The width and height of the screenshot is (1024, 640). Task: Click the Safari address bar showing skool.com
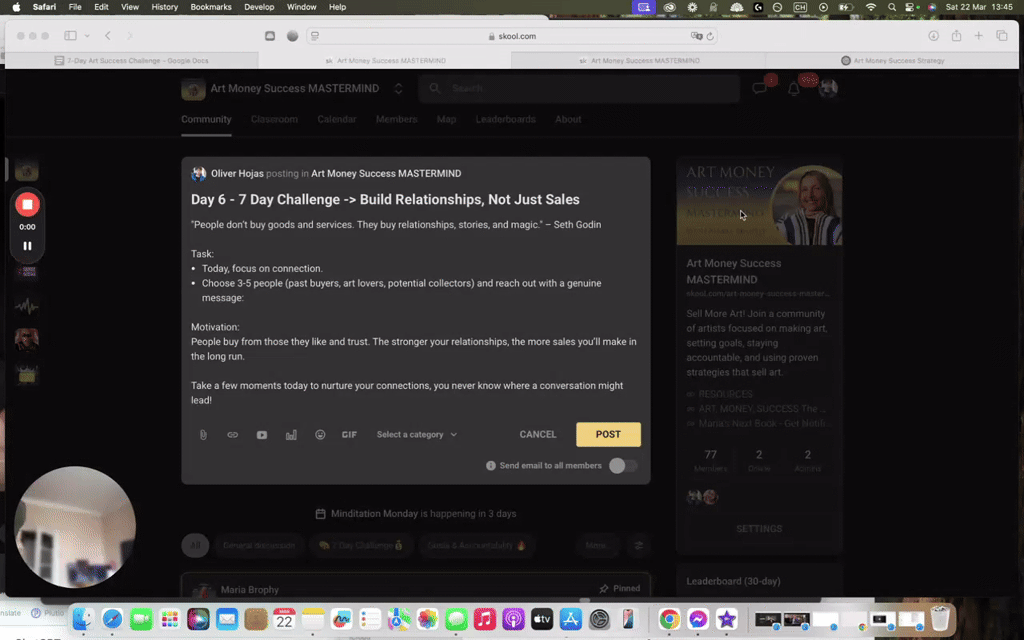click(x=513, y=36)
